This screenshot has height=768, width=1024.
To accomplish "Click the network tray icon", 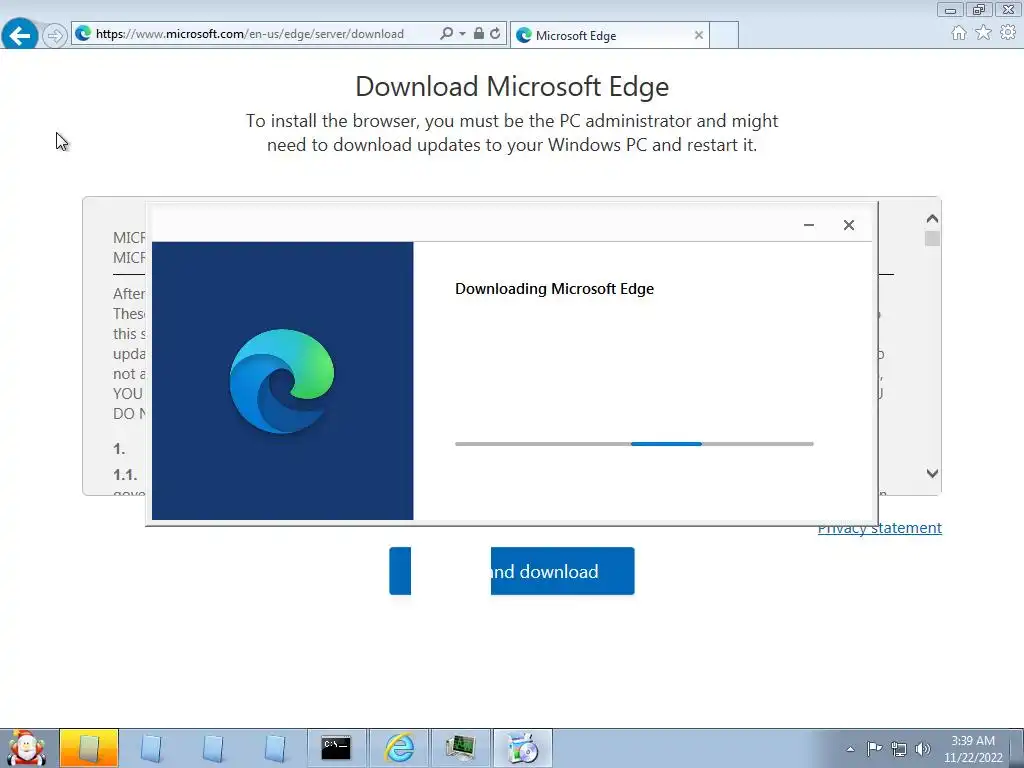I will (x=899, y=749).
